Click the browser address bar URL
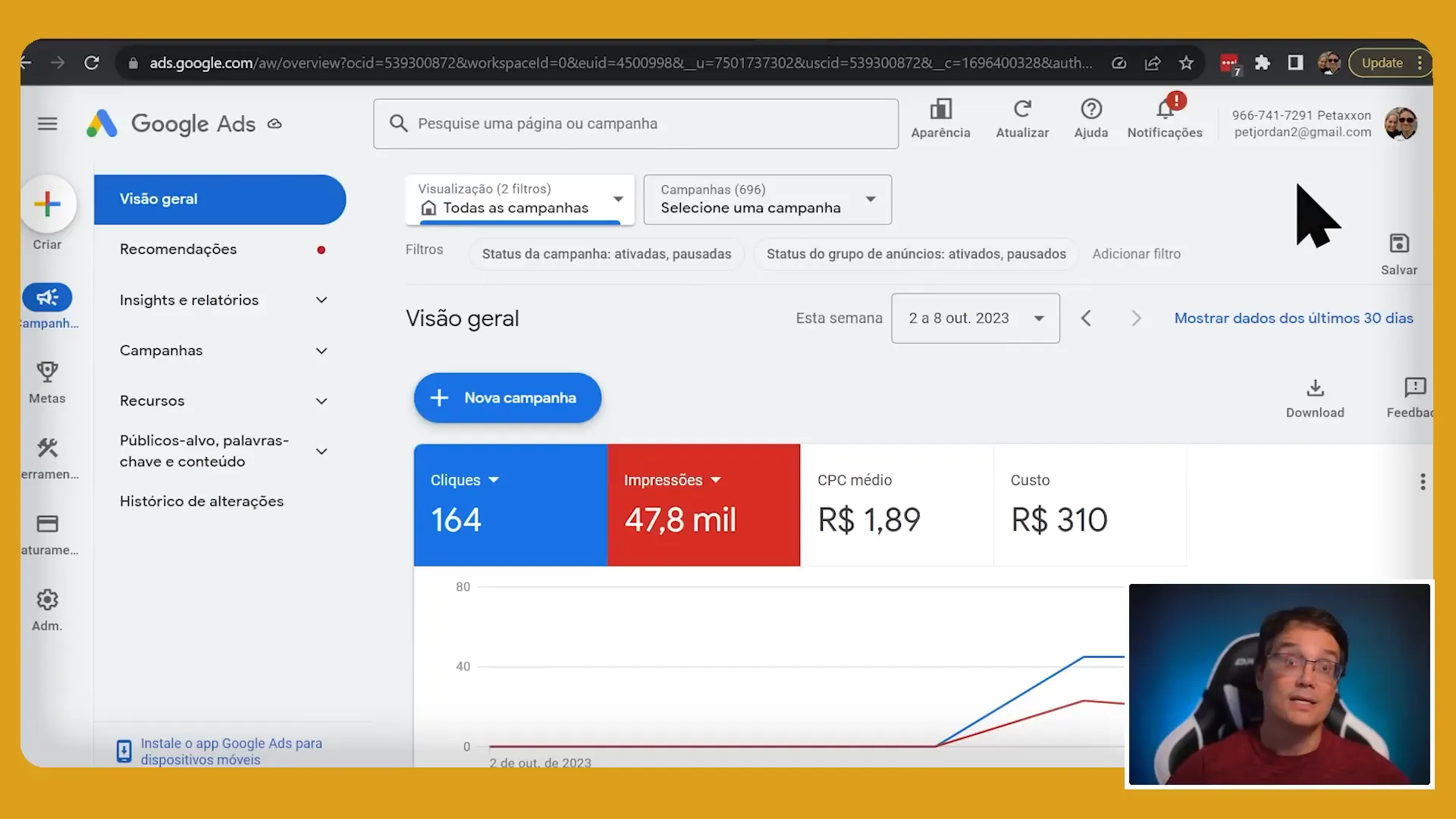The width and height of the screenshot is (1456, 819). [620, 63]
